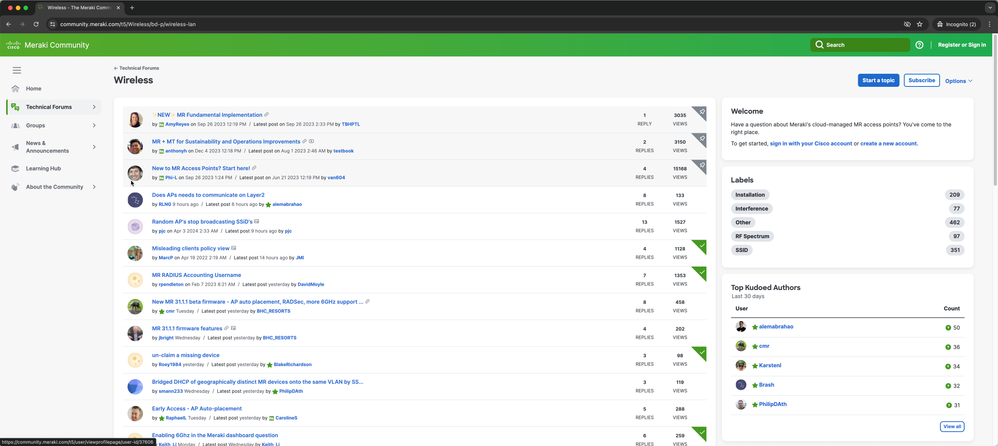Click the Home icon in sidebar
The width and height of the screenshot is (998, 446).
(x=15, y=88)
